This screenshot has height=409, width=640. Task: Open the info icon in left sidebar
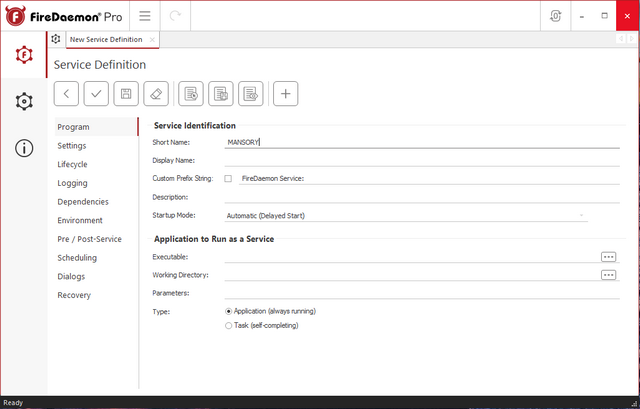coord(24,148)
